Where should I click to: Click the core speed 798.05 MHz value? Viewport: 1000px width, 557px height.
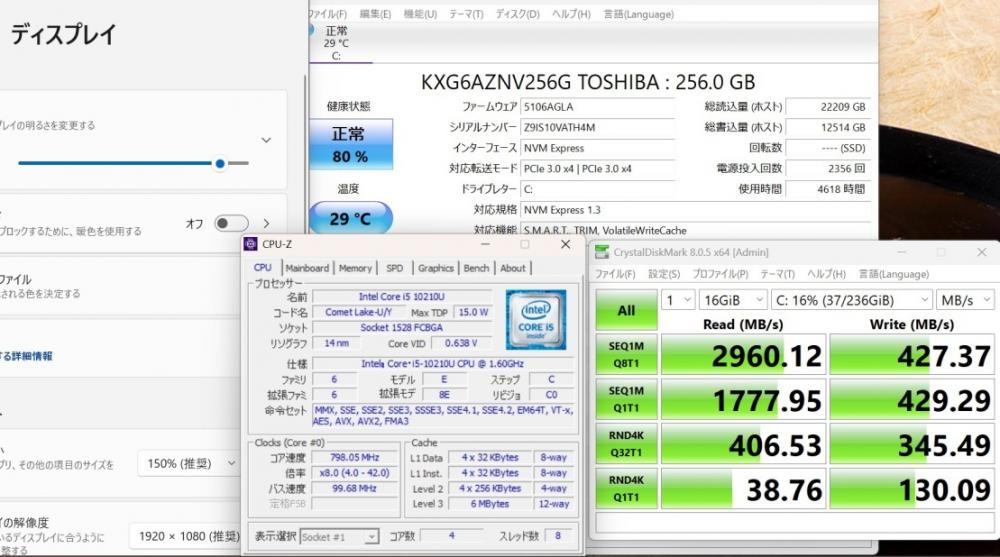[355, 457]
